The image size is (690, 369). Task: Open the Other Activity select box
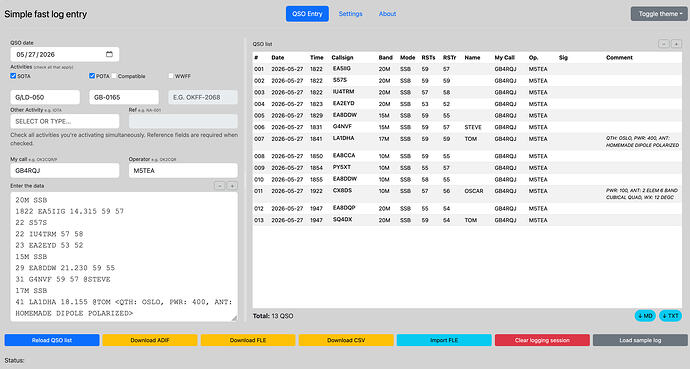coord(65,121)
